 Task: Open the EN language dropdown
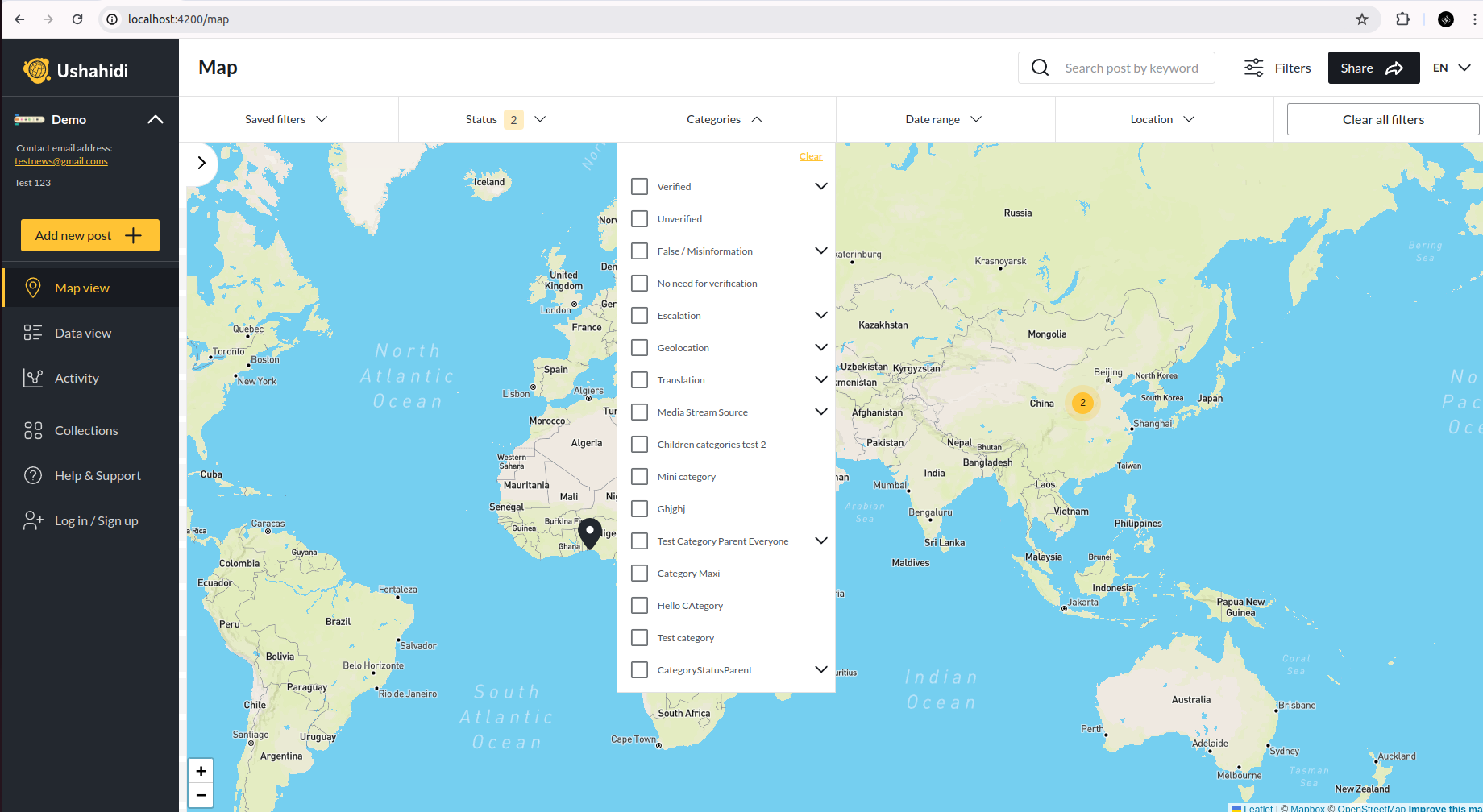1452,68
